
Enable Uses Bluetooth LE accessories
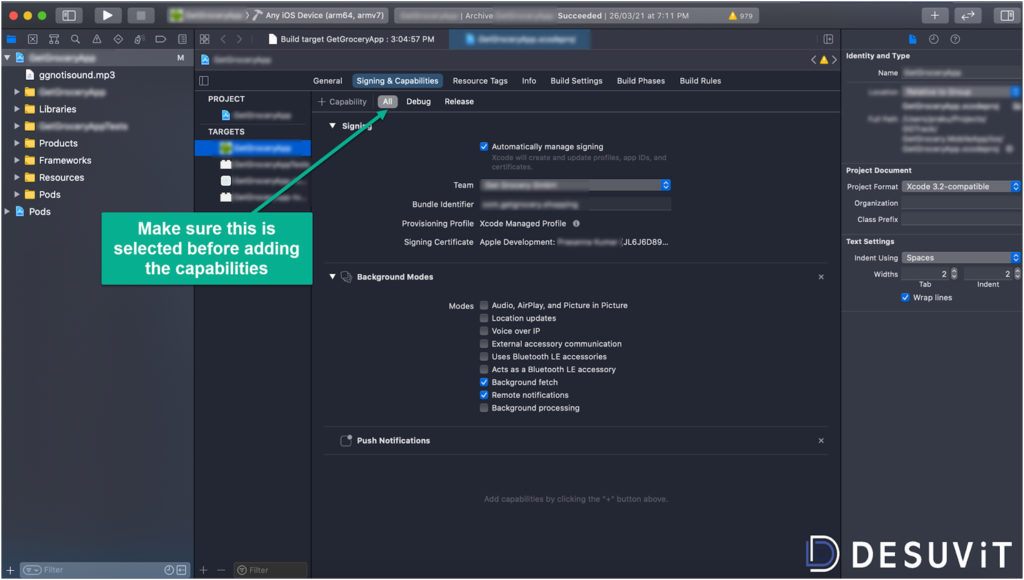[484, 357]
